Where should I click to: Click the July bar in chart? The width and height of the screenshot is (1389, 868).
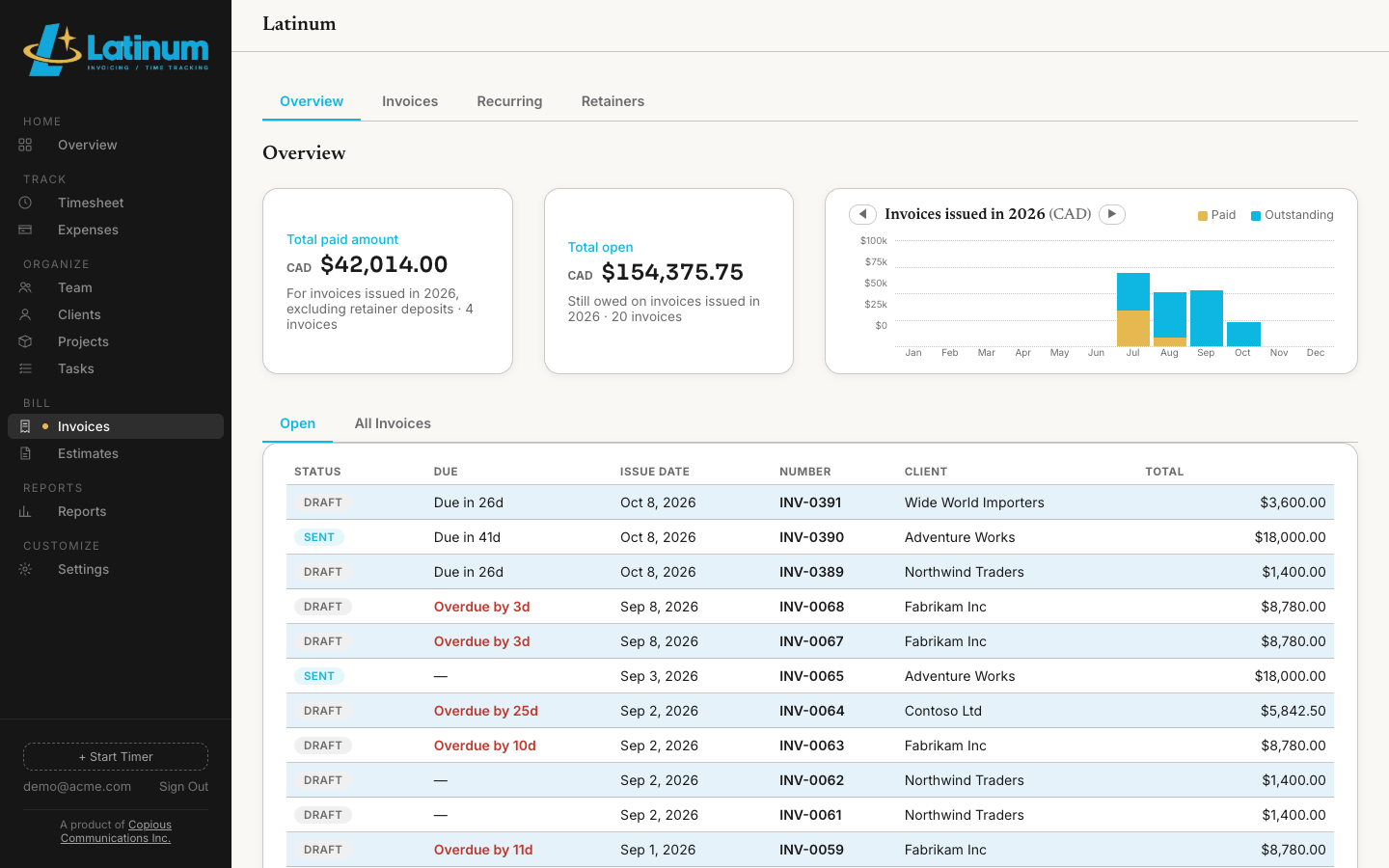pos(1133,310)
